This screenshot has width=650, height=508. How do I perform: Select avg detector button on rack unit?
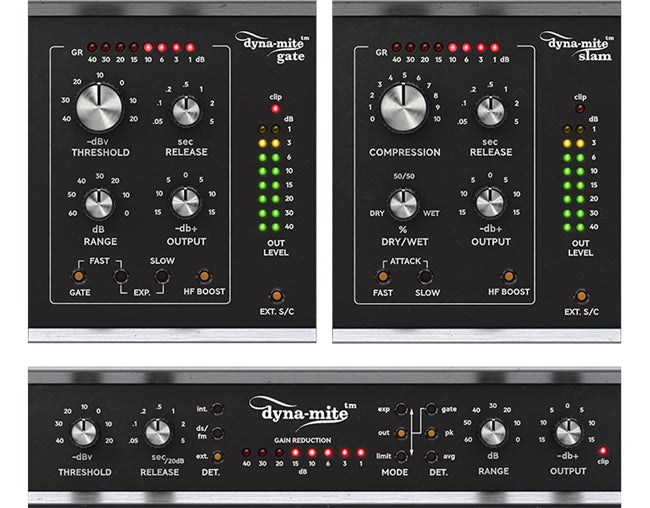[432, 457]
